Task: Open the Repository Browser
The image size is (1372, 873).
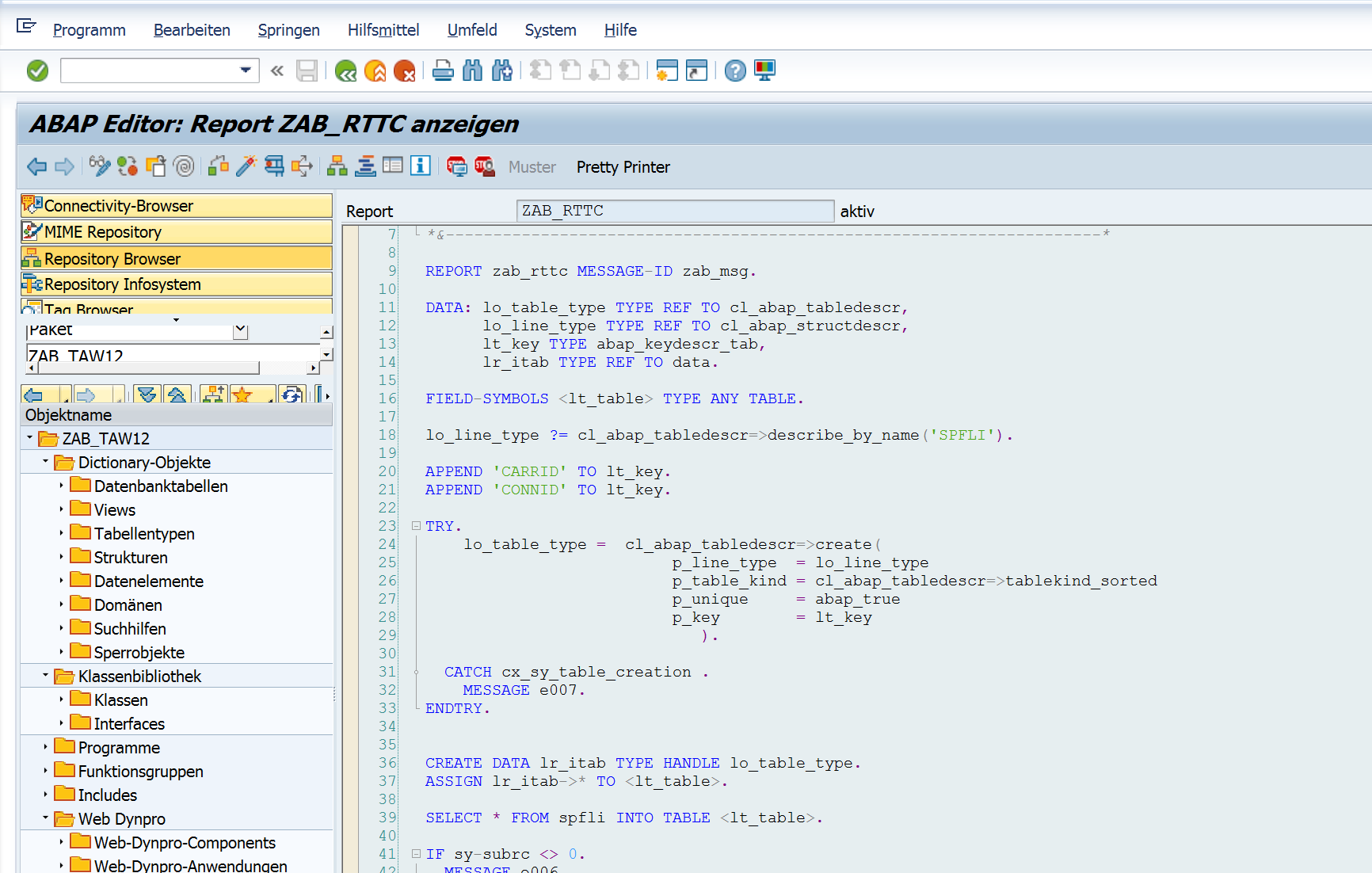Action: click(x=177, y=258)
